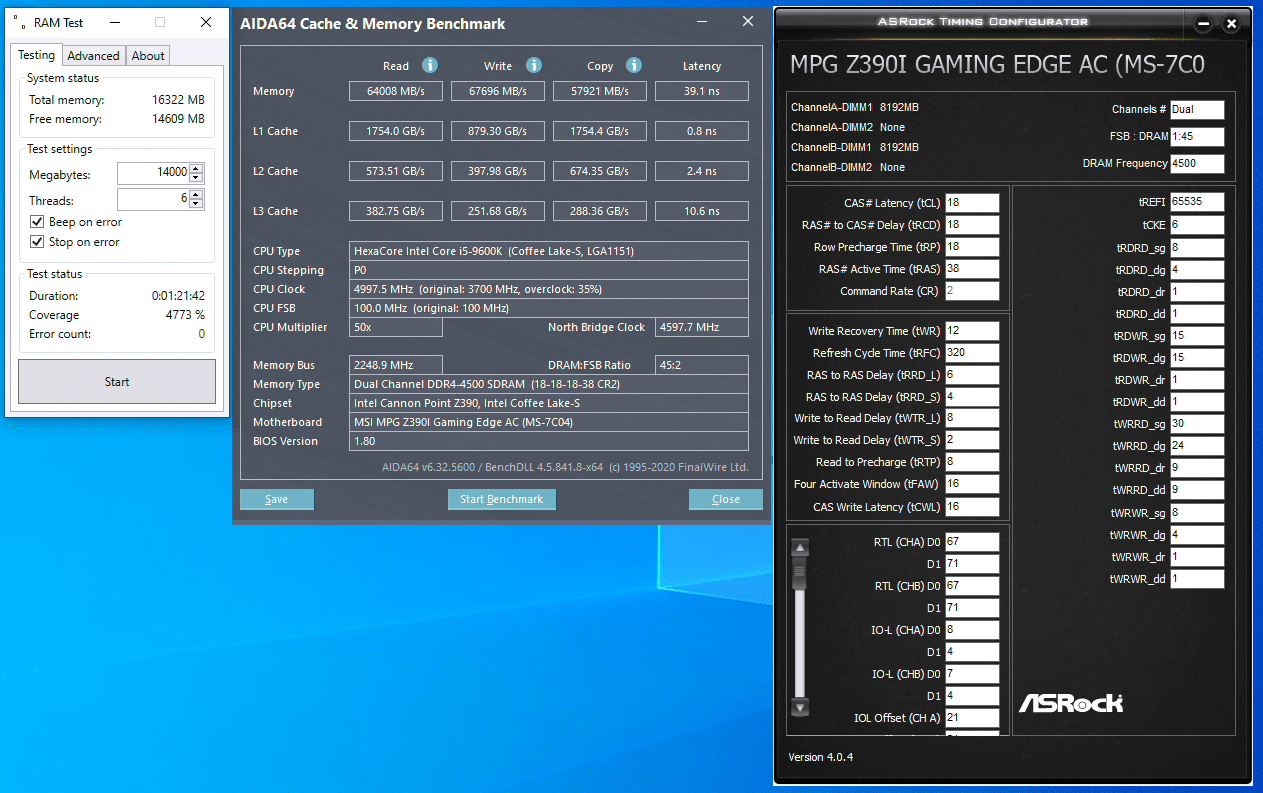Click the Copy info icon in AIDA64
This screenshot has height=793, width=1263.
(634, 65)
